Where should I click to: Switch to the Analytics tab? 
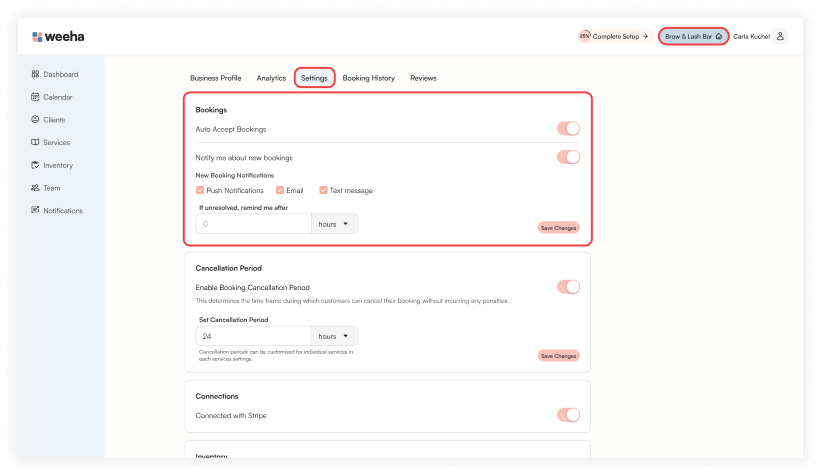[x=271, y=78]
